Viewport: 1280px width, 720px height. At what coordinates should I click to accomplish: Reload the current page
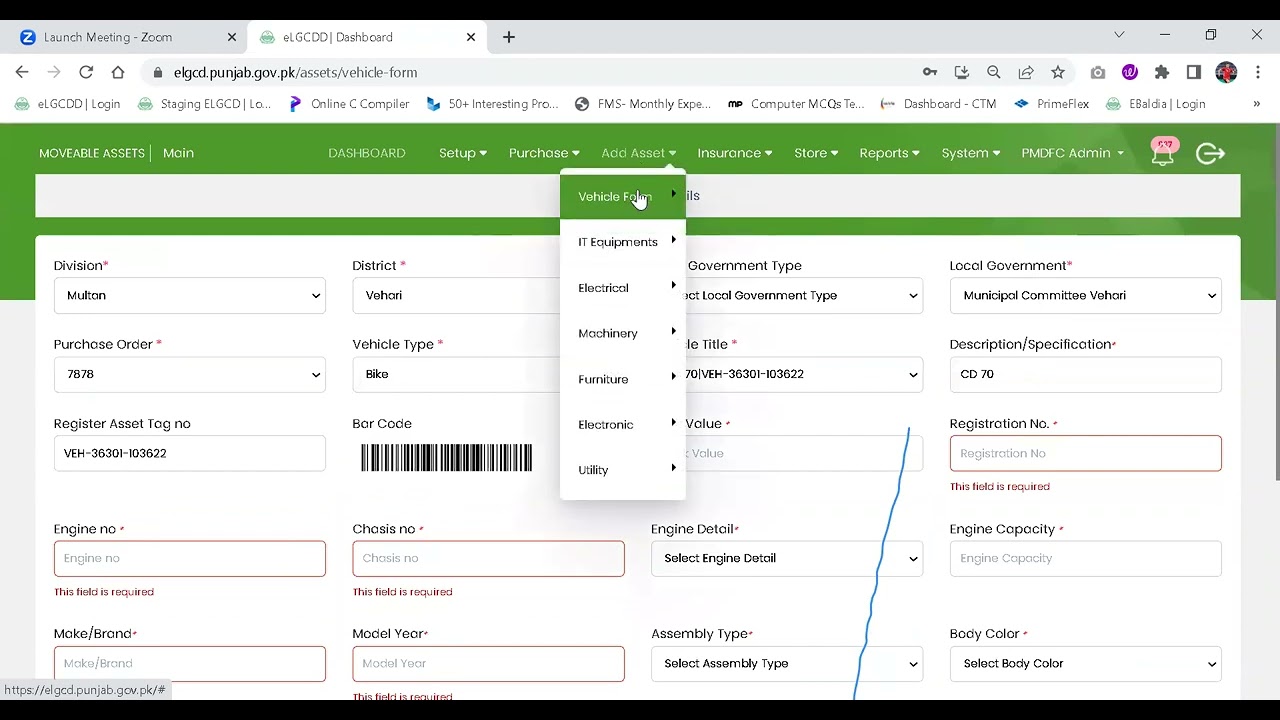86,72
